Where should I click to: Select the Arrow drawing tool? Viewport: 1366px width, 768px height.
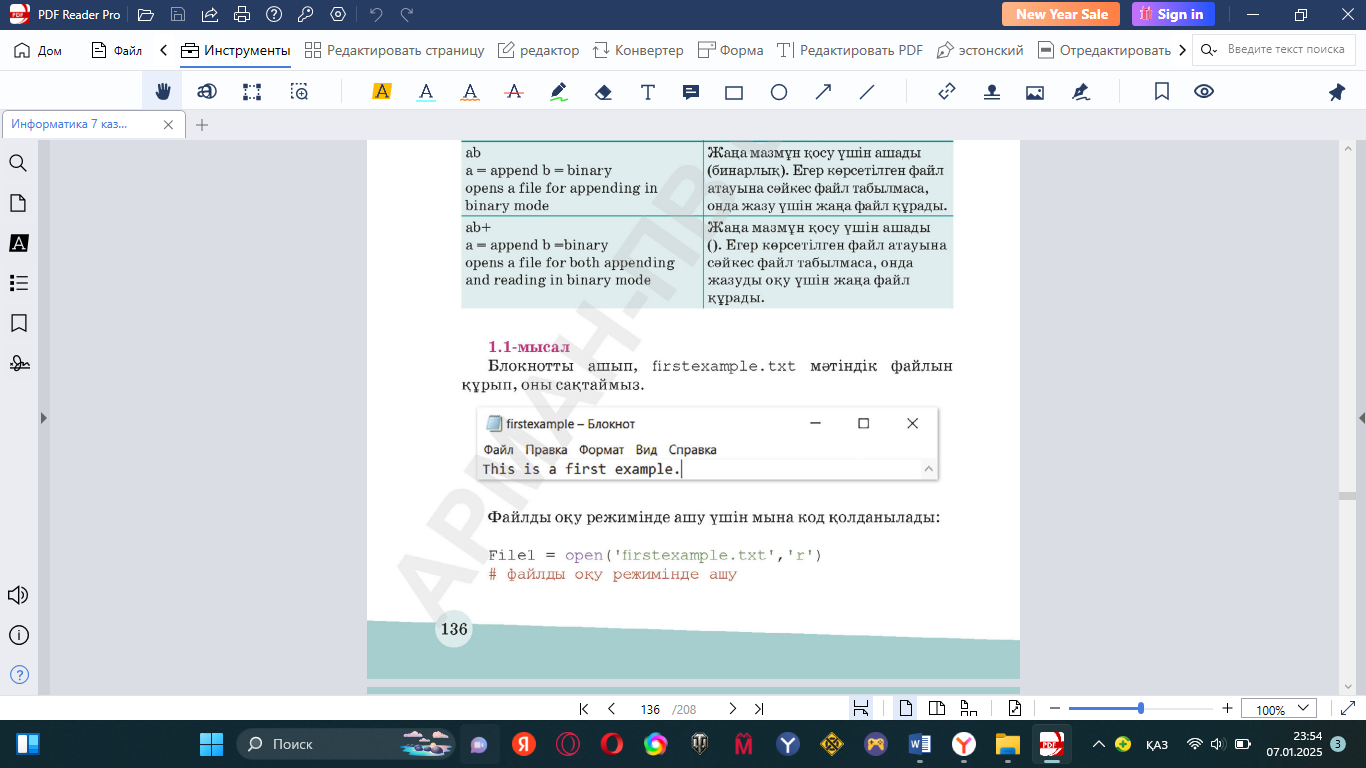tap(823, 92)
